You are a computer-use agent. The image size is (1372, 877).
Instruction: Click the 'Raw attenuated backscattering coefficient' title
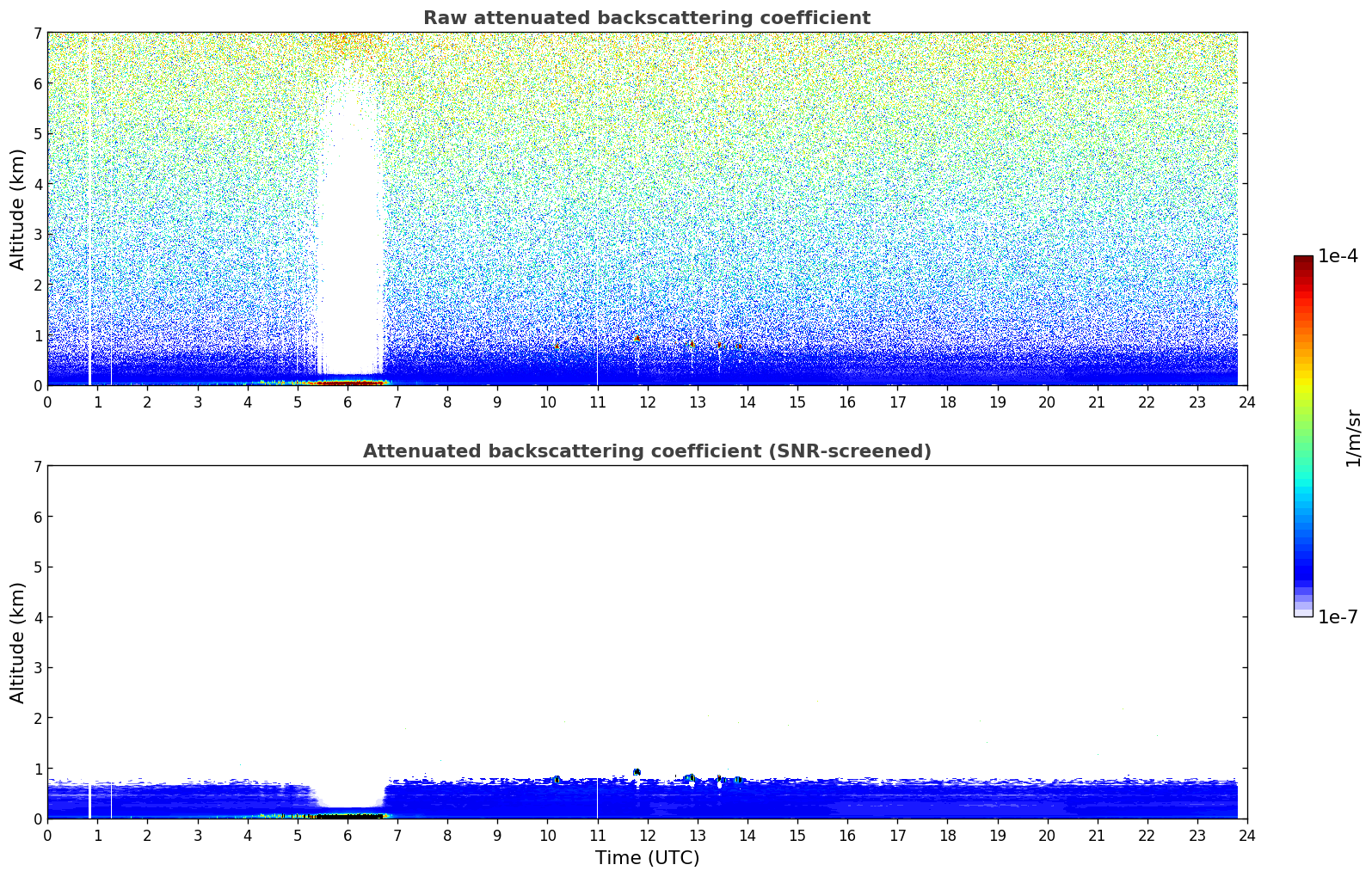coord(647,18)
